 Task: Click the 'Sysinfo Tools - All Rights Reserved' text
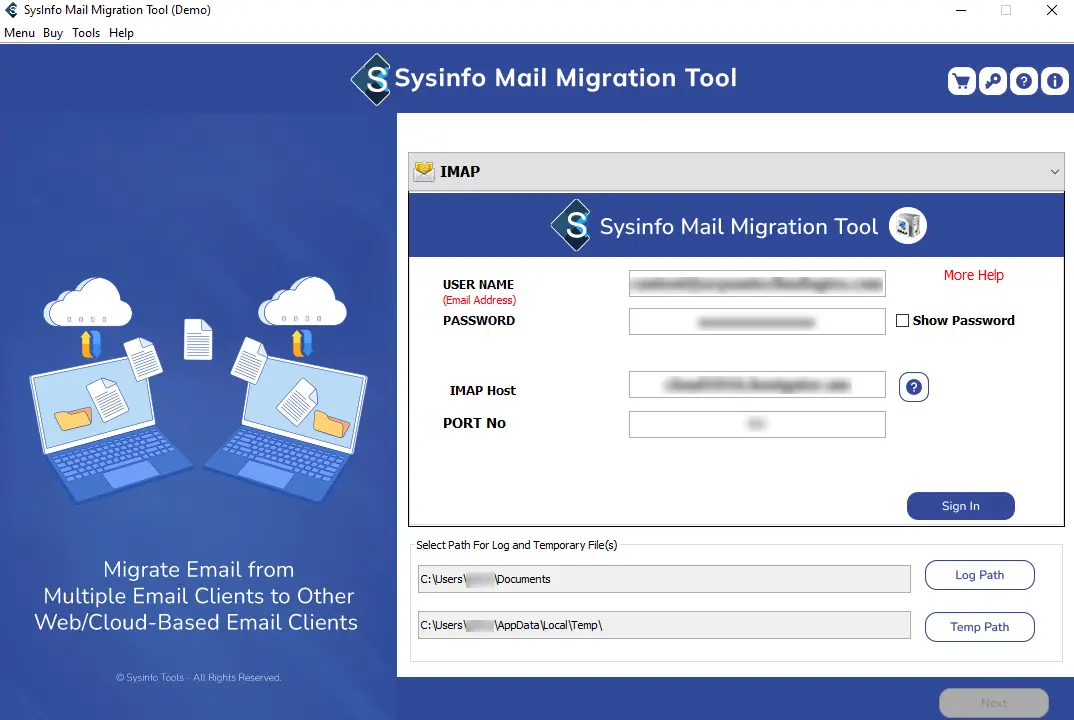pyautogui.click(x=199, y=678)
